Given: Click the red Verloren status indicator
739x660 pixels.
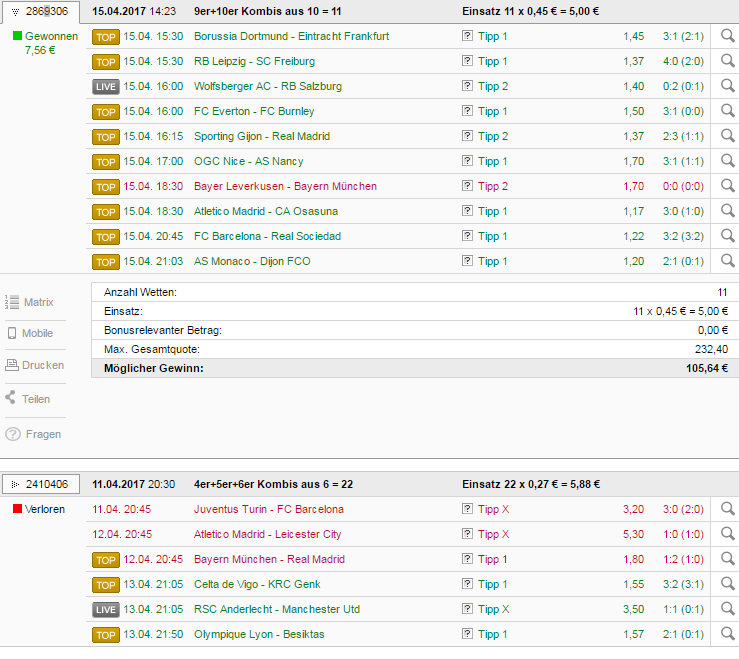Looking at the screenshot, I should point(17,508).
